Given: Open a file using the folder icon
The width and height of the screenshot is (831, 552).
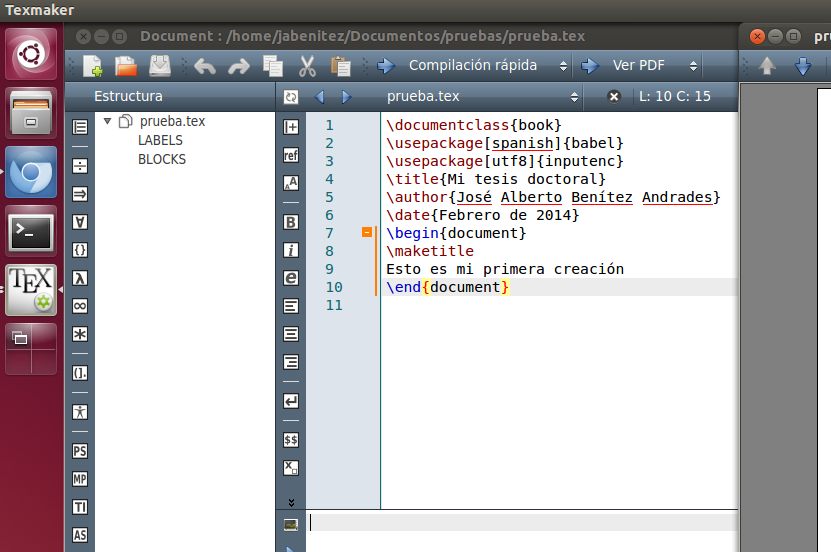Looking at the screenshot, I should coord(126,66).
